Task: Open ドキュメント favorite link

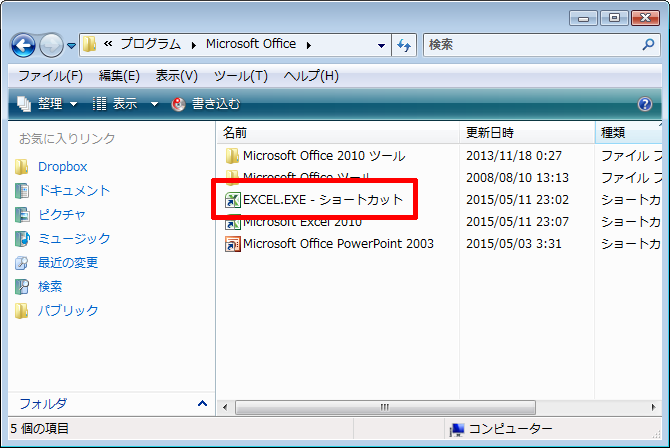Action: tap(74, 191)
